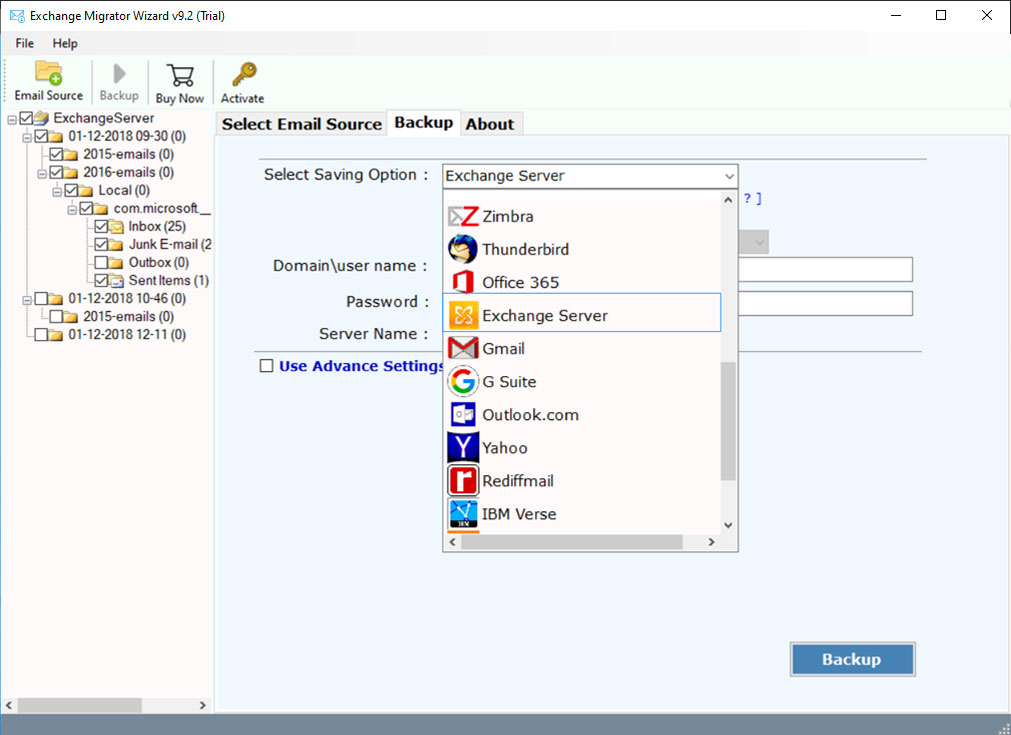Choose the Thunderbird icon in list

click(x=463, y=249)
